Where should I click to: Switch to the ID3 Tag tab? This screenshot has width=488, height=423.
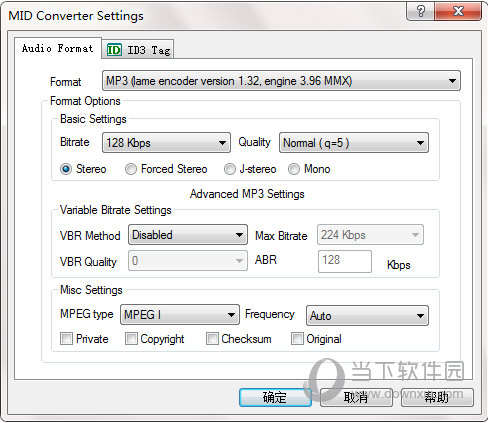[138, 50]
